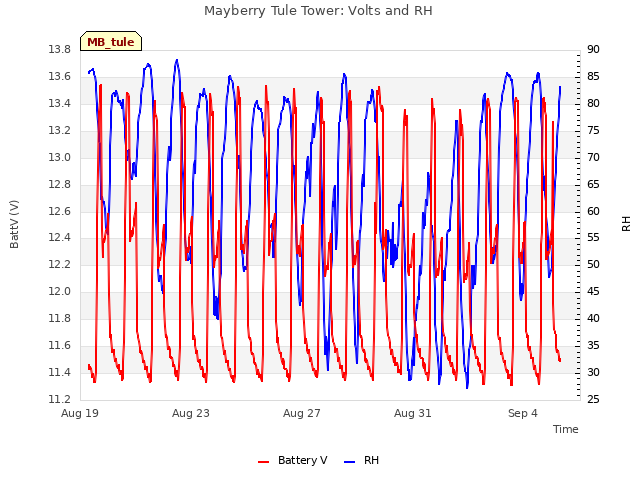This screenshot has height=480, width=640.
Task: Click the 25 RH tick label
Action: coord(593,399)
